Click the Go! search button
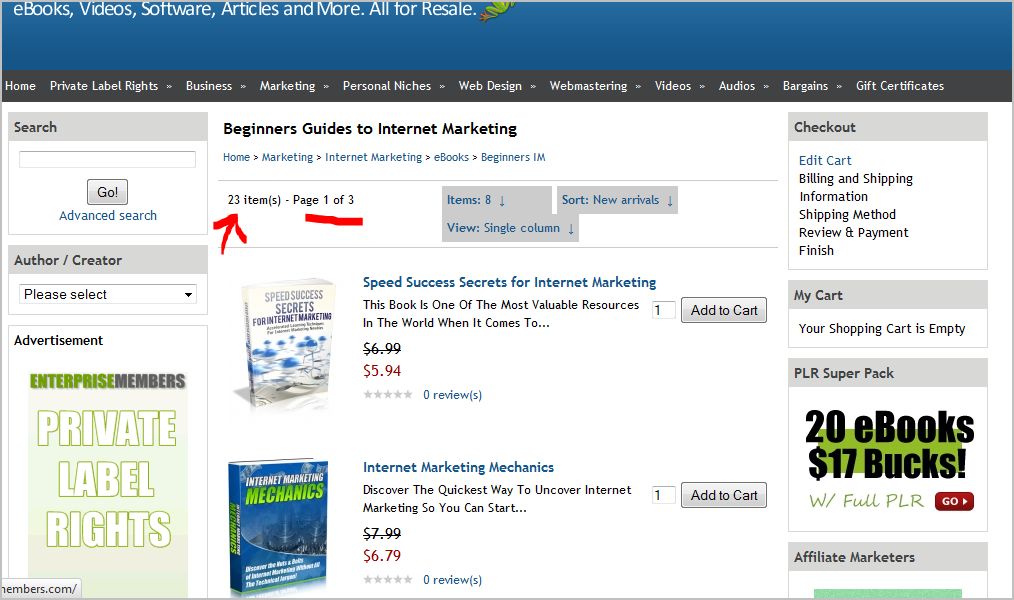Image resolution: width=1014 pixels, height=600 pixels. pyautogui.click(x=107, y=192)
